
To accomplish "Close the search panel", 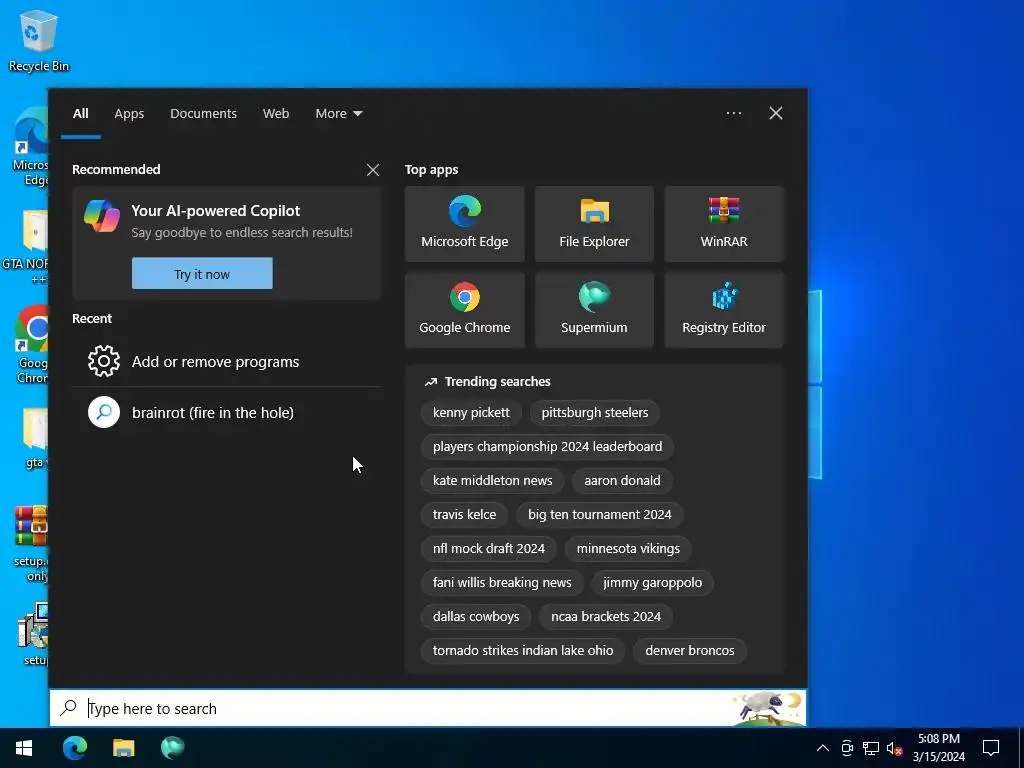I will (x=776, y=113).
